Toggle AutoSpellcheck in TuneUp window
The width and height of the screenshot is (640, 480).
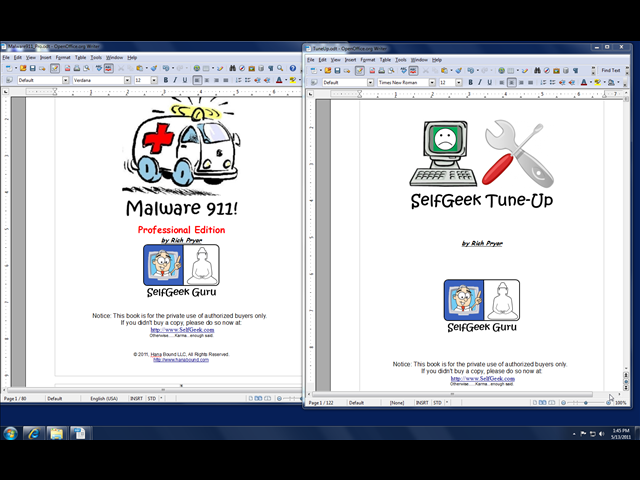point(414,71)
